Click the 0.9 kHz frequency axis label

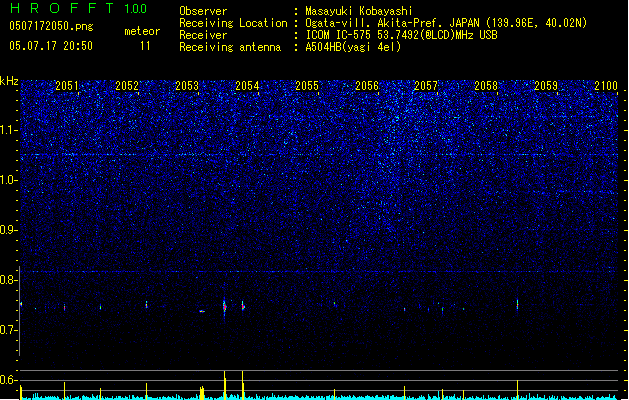click(x=9, y=230)
